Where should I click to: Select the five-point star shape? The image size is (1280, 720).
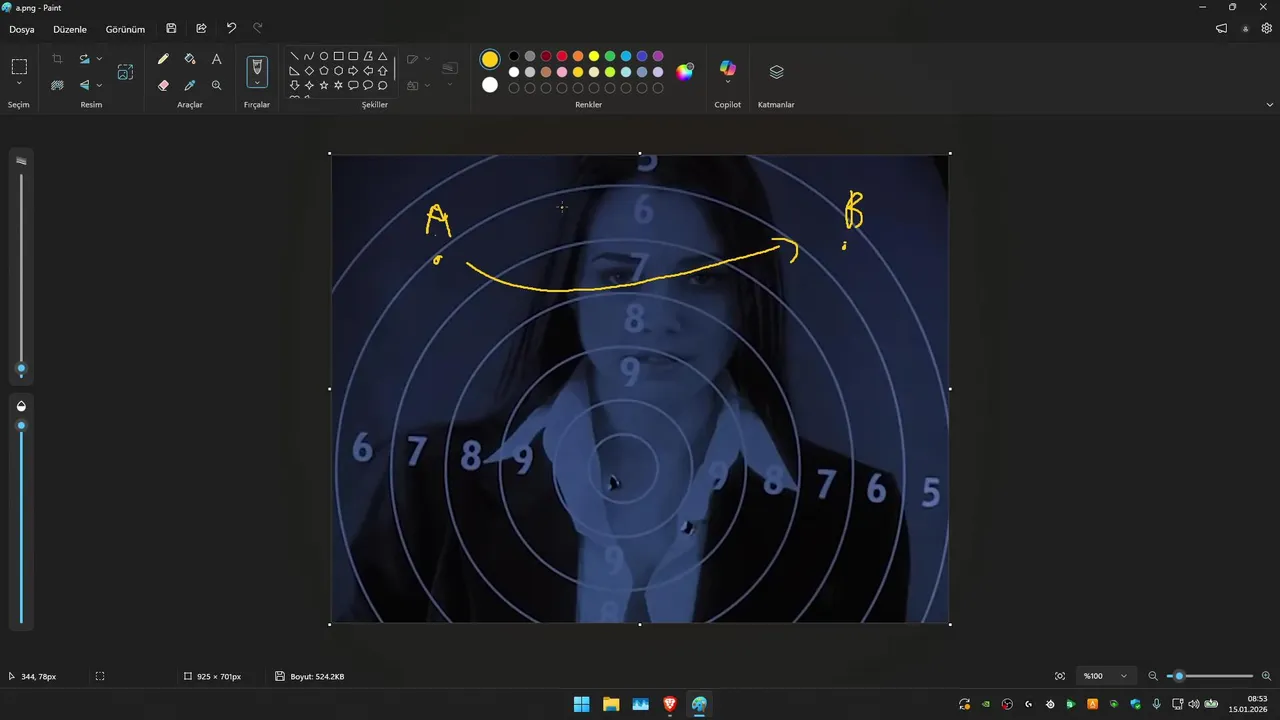tap(324, 85)
